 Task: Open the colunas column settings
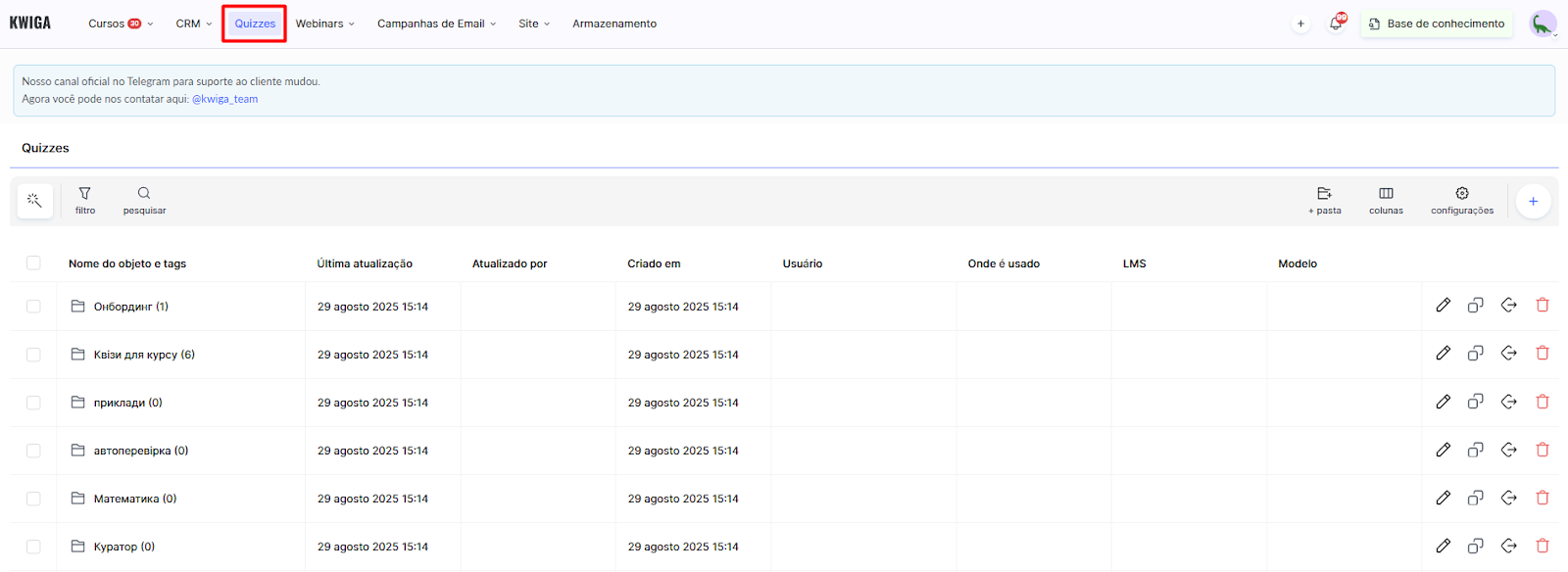pos(1386,200)
